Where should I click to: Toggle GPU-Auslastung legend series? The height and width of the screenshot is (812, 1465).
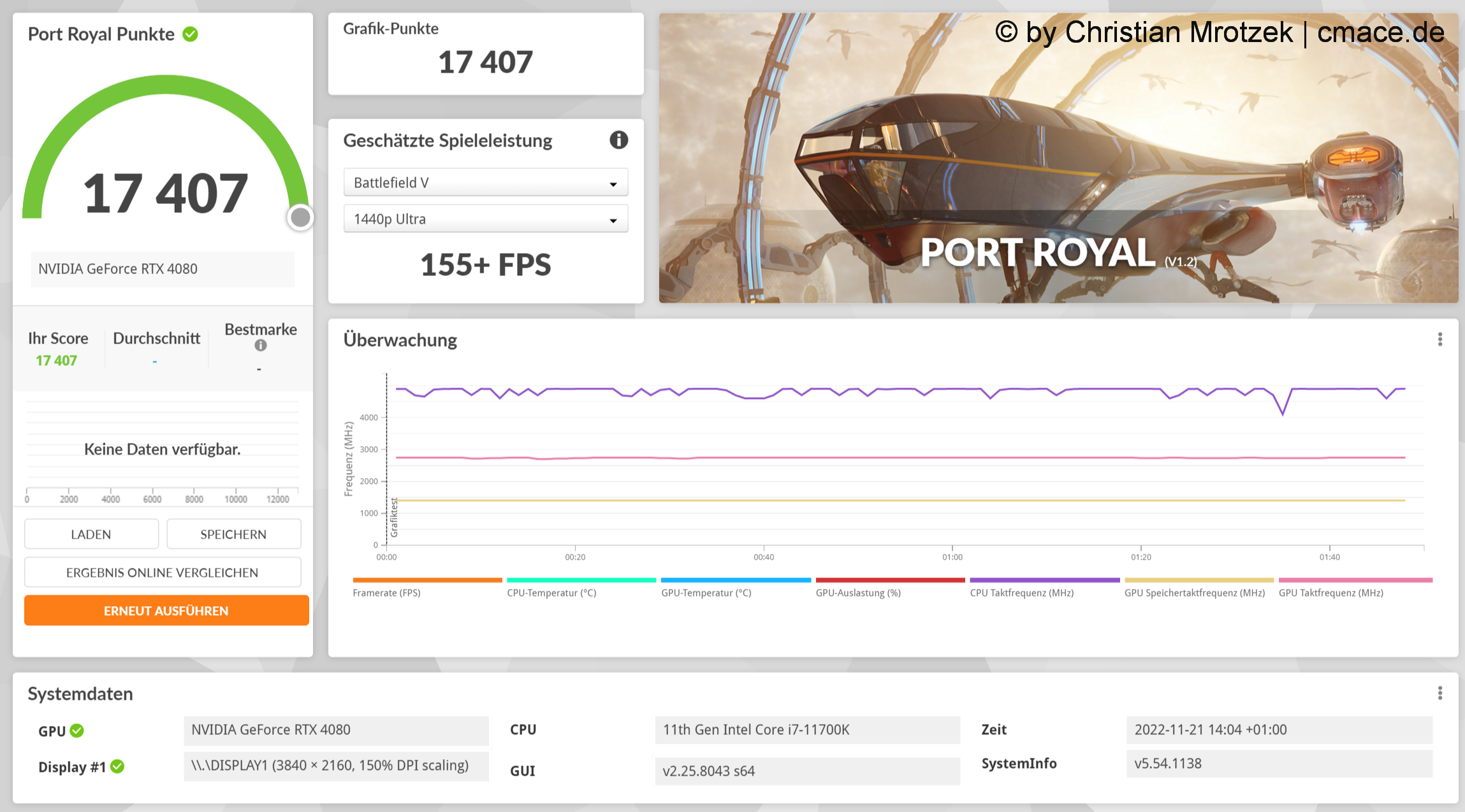click(x=858, y=593)
